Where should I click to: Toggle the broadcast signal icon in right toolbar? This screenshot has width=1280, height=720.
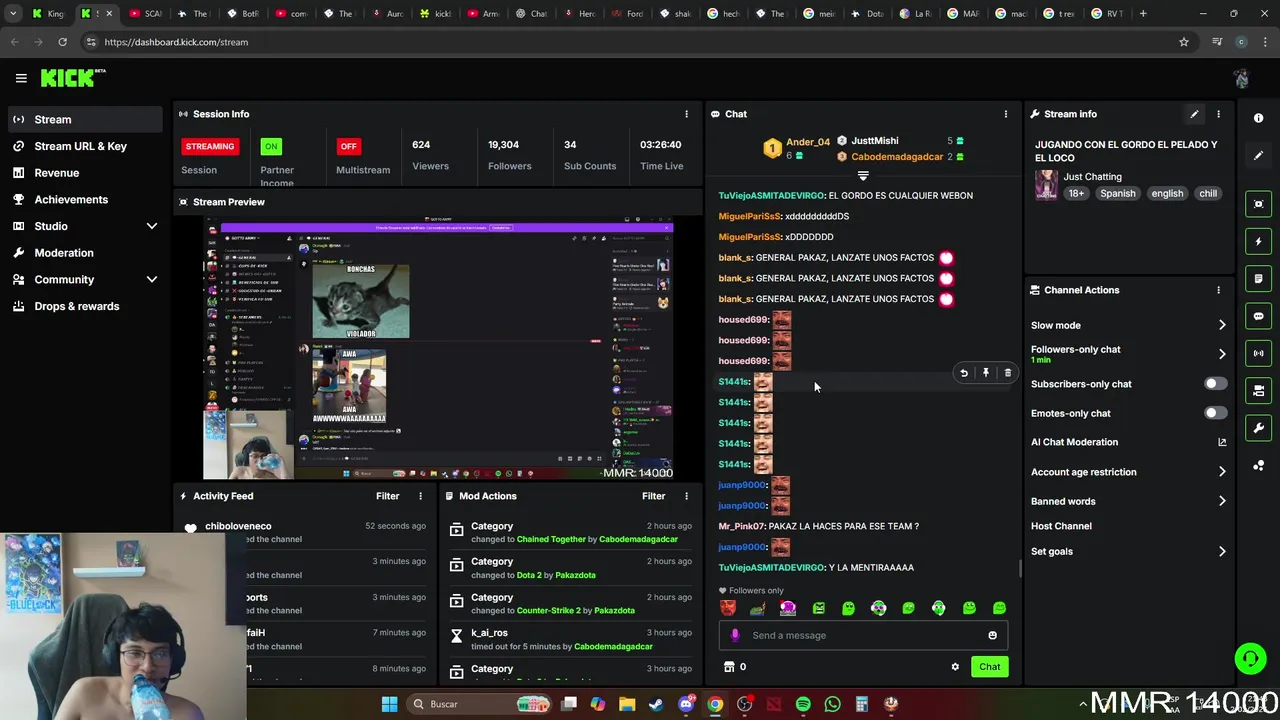(x=1258, y=353)
